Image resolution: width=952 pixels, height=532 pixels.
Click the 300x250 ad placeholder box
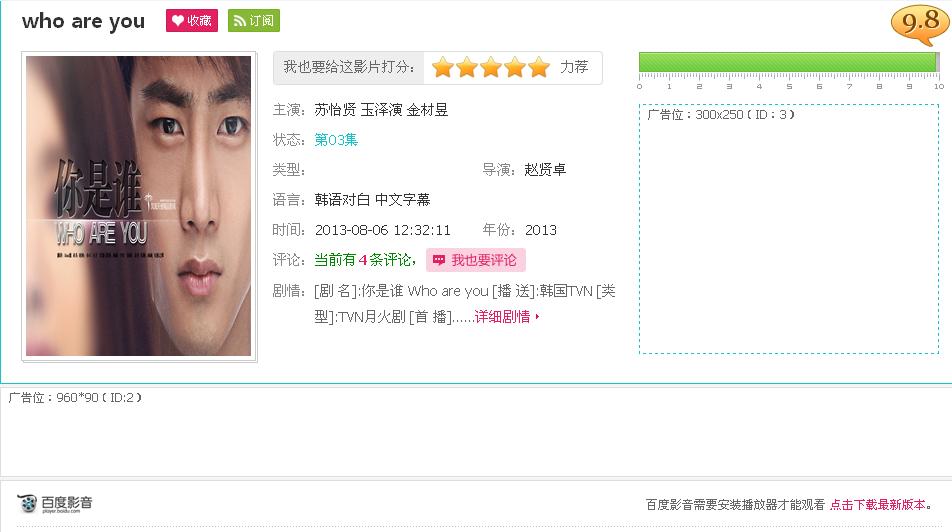pyautogui.click(x=789, y=229)
